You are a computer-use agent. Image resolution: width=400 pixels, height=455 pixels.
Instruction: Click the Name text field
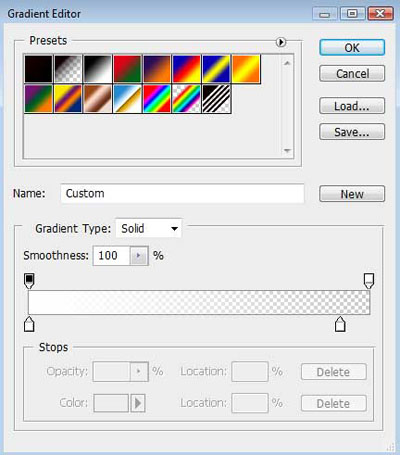[182, 193]
